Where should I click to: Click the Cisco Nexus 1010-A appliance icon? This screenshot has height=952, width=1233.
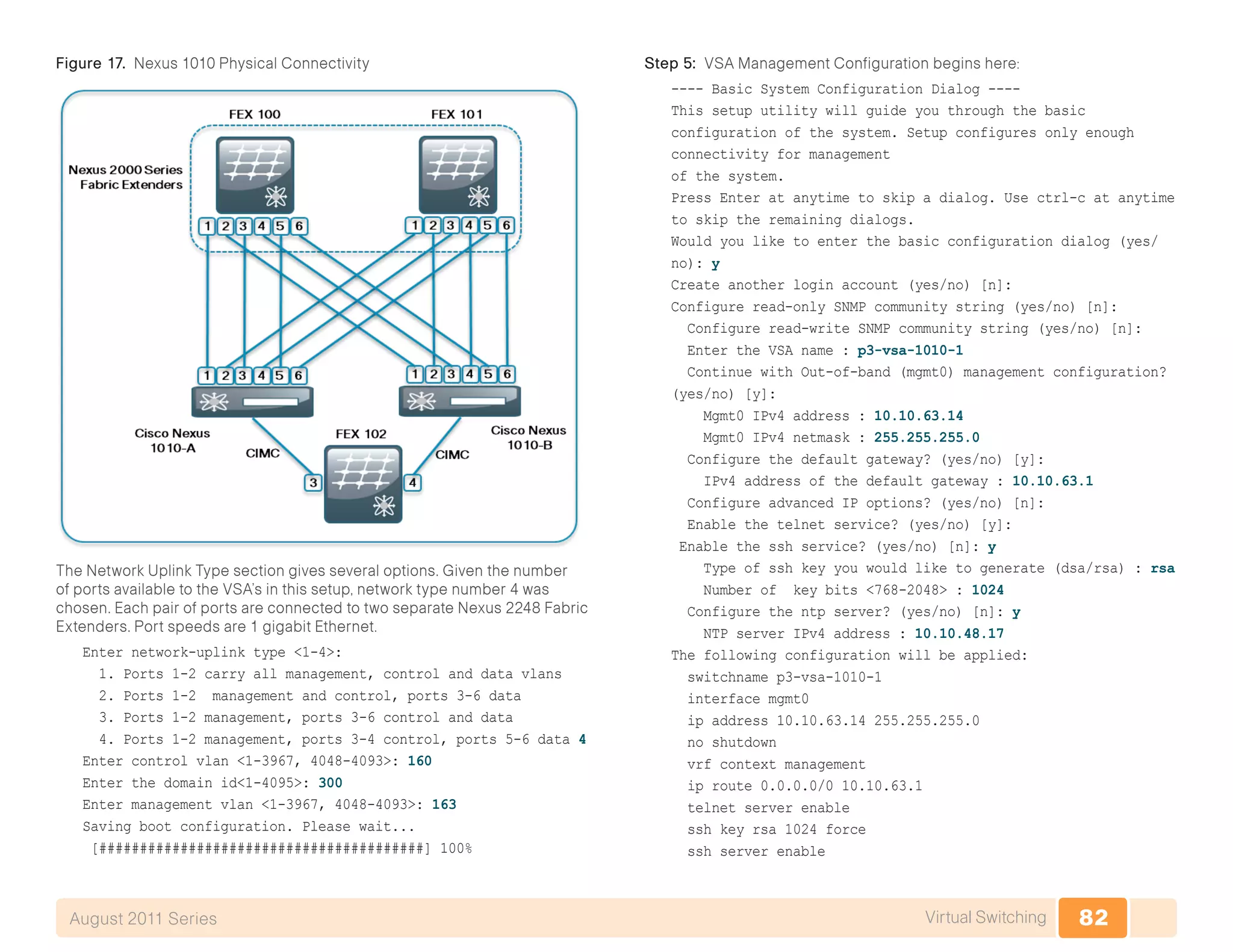point(252,402)
